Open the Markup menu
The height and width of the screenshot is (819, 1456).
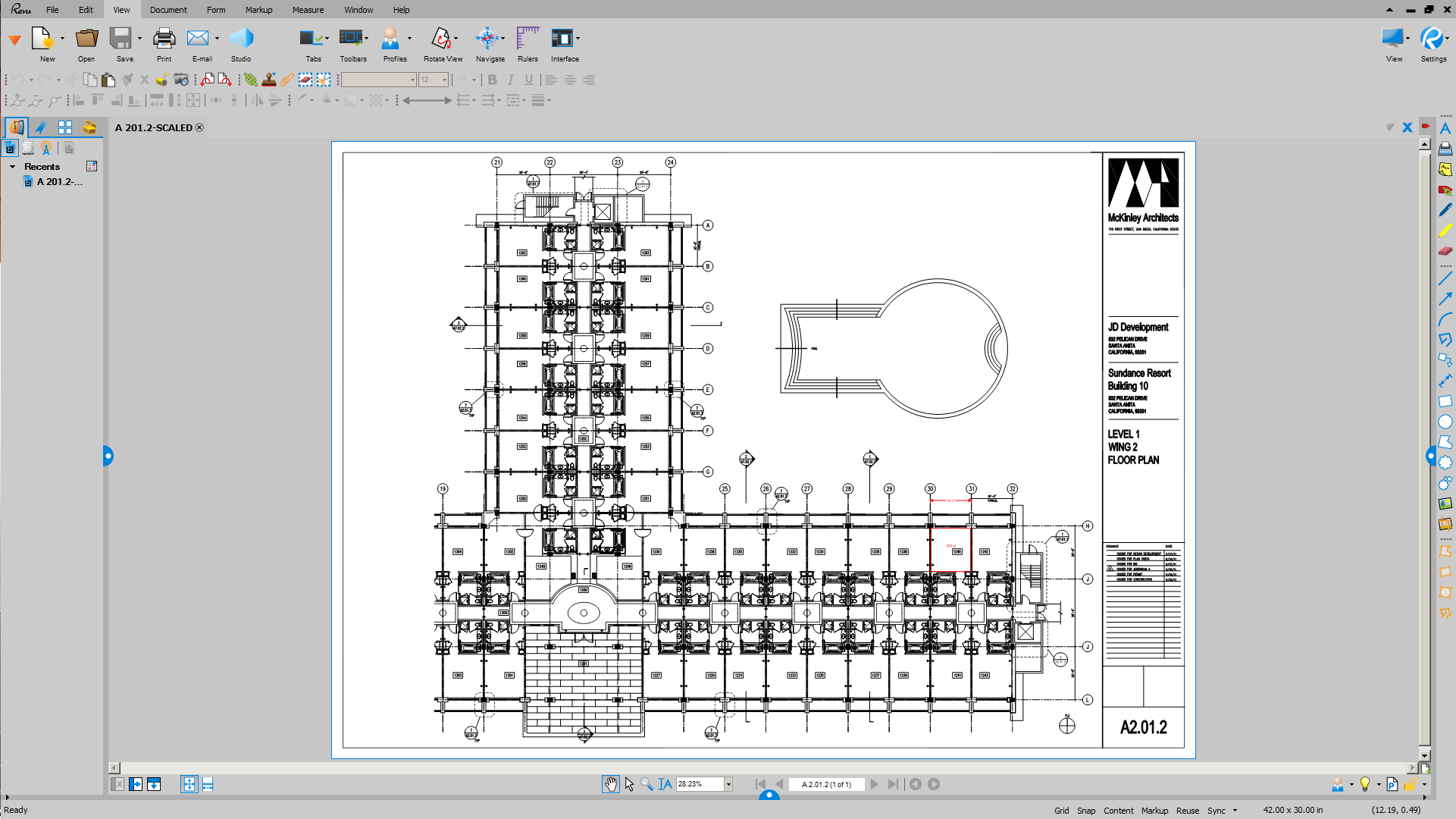point(258,10)
